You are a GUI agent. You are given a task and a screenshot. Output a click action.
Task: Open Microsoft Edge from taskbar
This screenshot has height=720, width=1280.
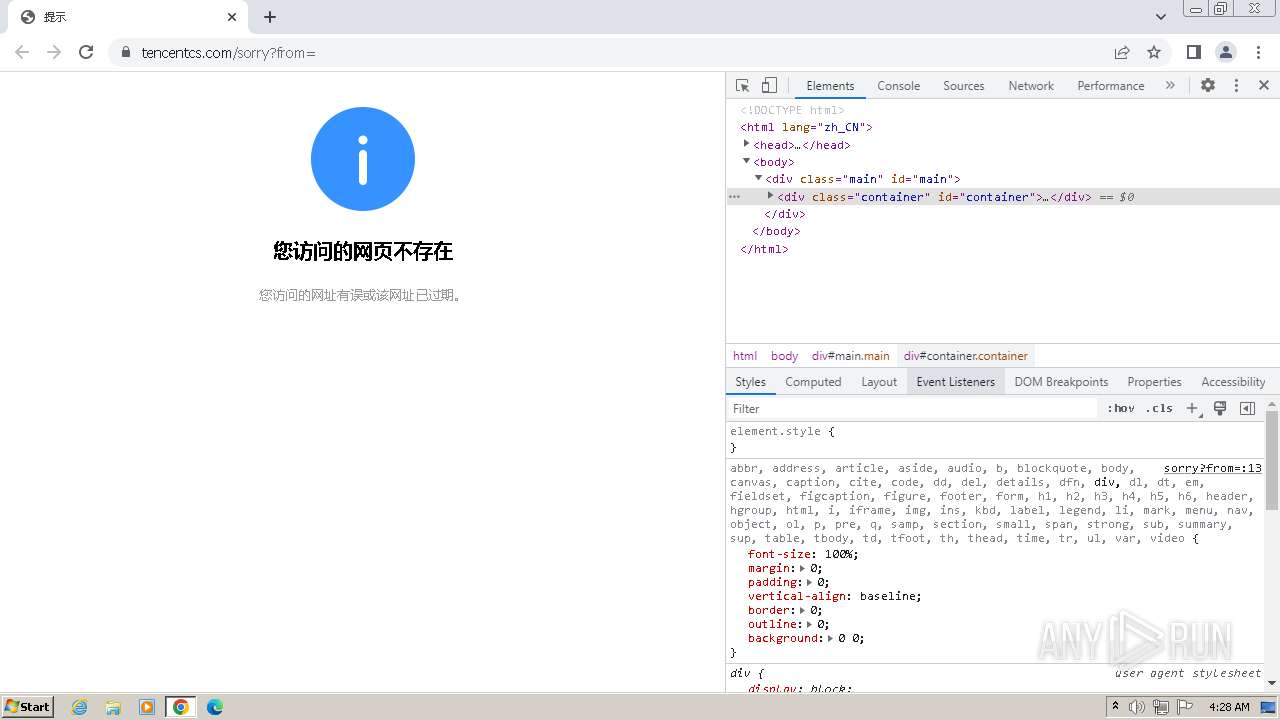pyautogui.click(x=214, y=707)
